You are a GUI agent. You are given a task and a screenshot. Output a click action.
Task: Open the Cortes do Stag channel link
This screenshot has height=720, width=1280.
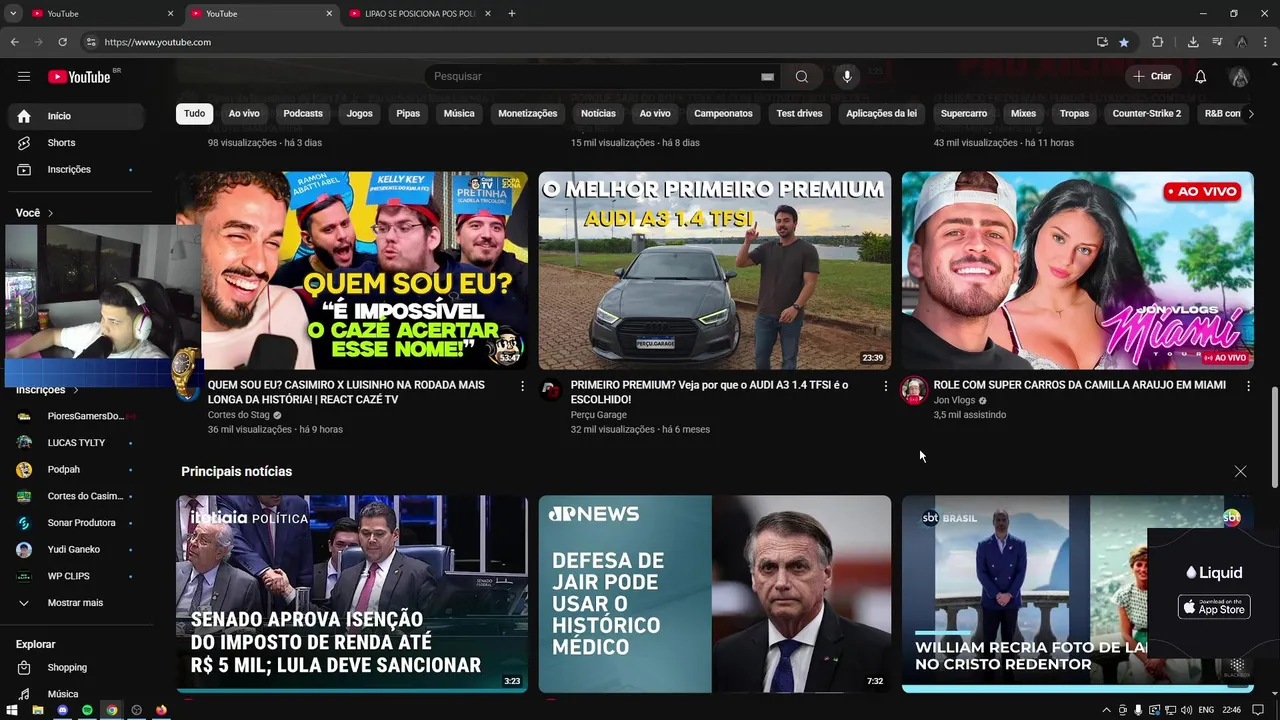tap(239, 415)
